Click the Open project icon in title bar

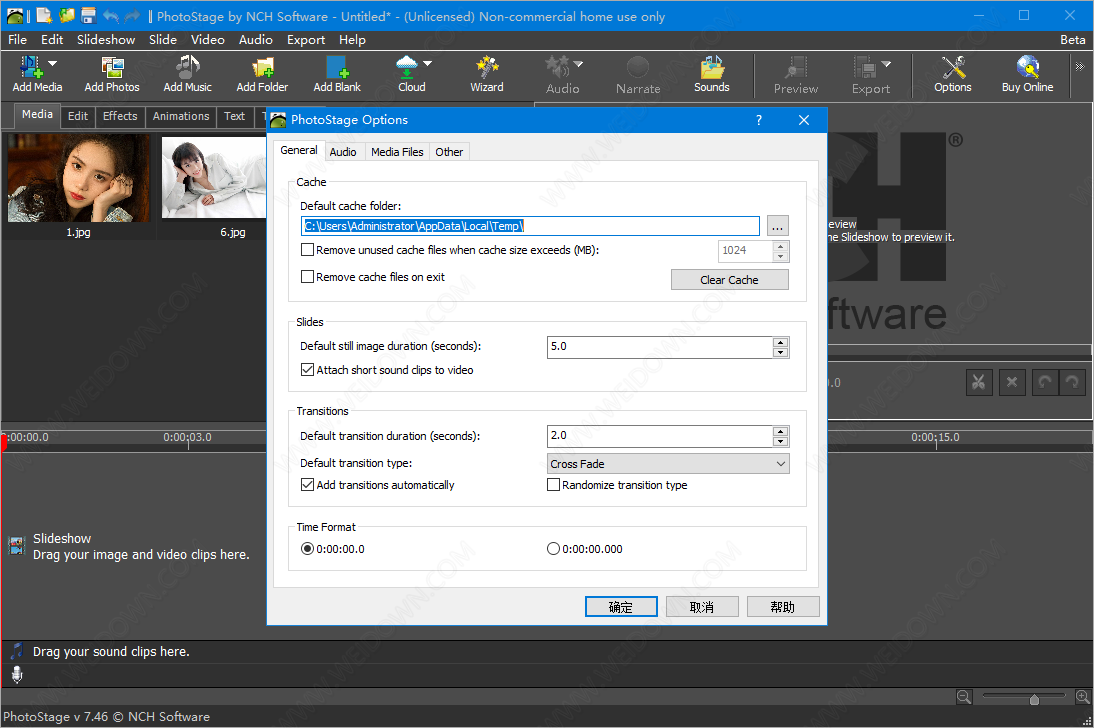click(x=67, y=15)
